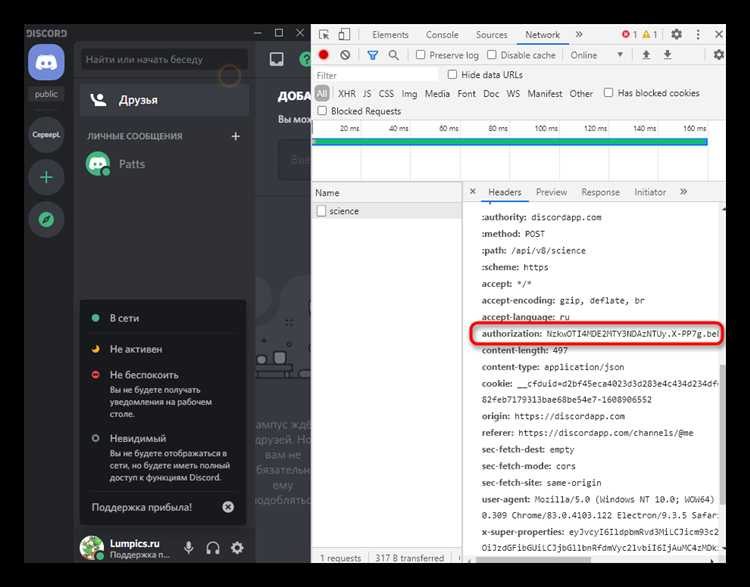Click the headers pane vertical scrollbar

(x=722, y=433)
